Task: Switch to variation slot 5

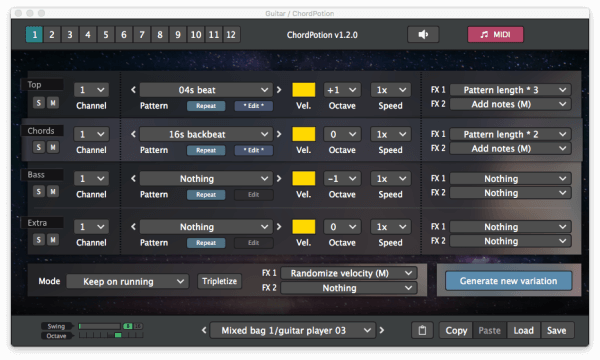Action: [x=106, y=35]
